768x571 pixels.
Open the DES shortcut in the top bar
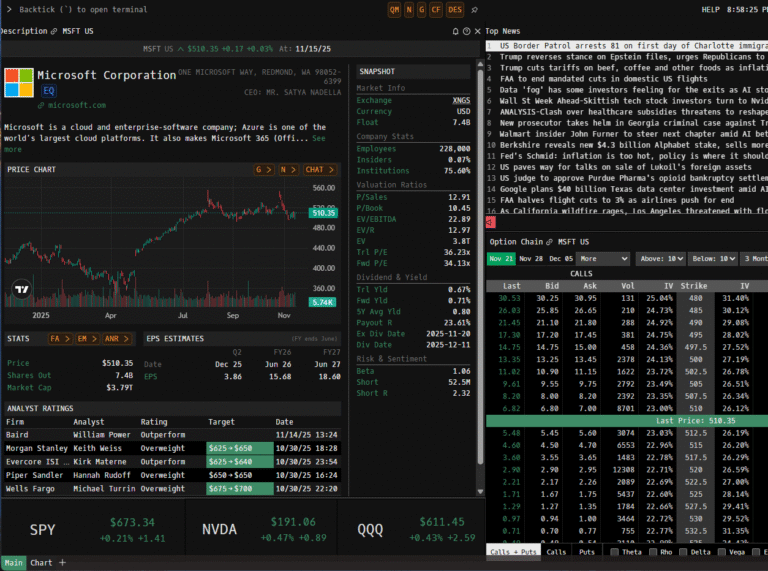click(455, 9)
